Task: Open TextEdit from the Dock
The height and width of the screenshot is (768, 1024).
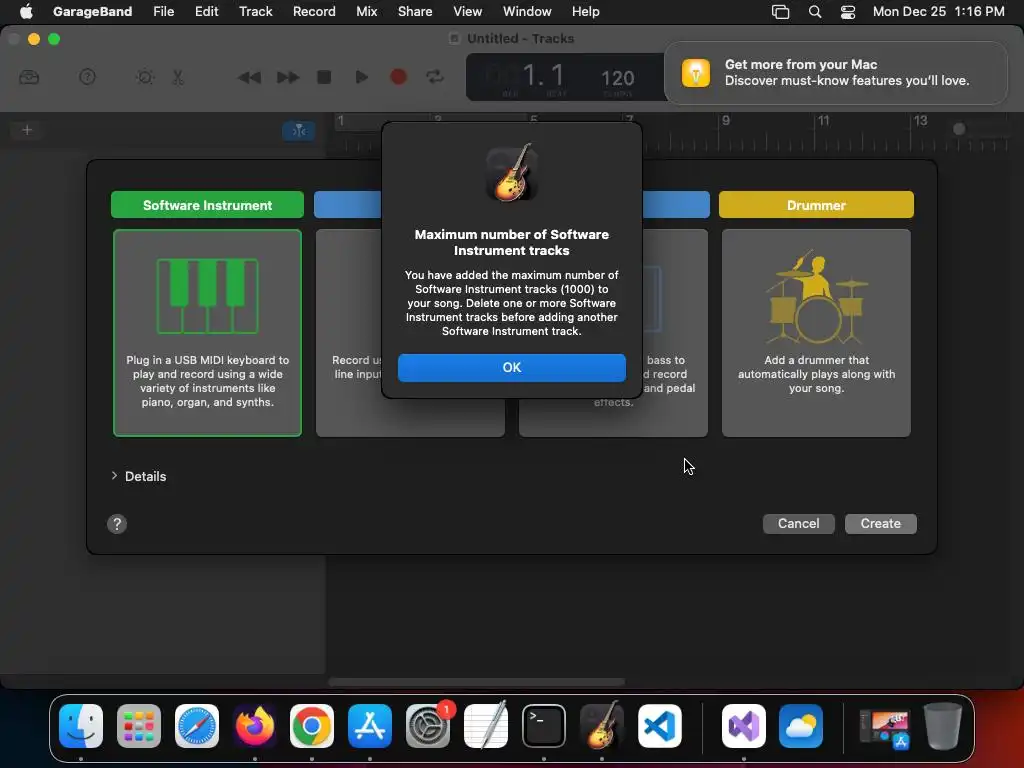Action: coord(485,726)
